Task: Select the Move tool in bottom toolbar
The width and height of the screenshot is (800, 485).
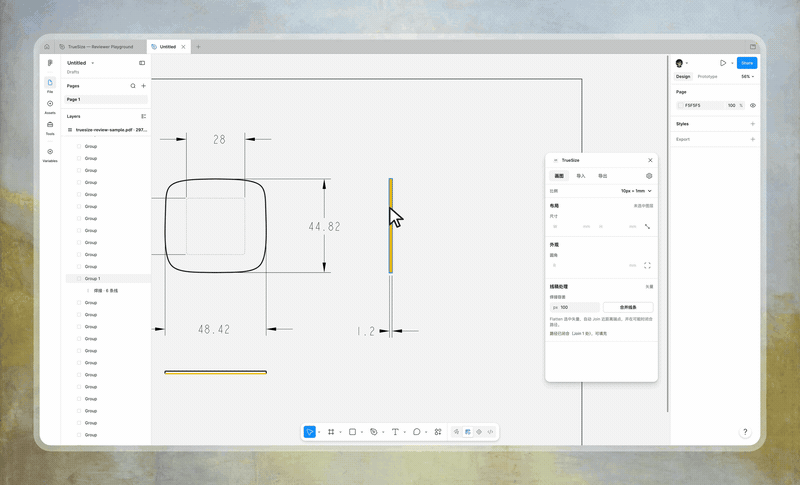Action: tap(310, 432)
